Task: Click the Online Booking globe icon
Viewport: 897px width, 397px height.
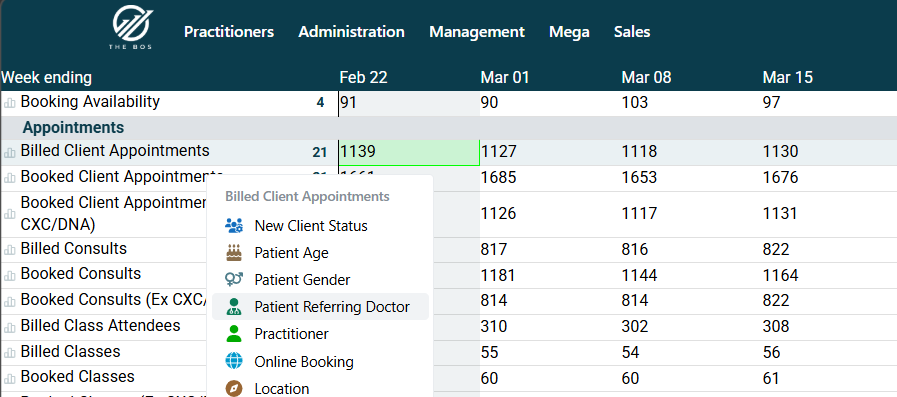Action: pyautogui.click(x=234, y=362)
